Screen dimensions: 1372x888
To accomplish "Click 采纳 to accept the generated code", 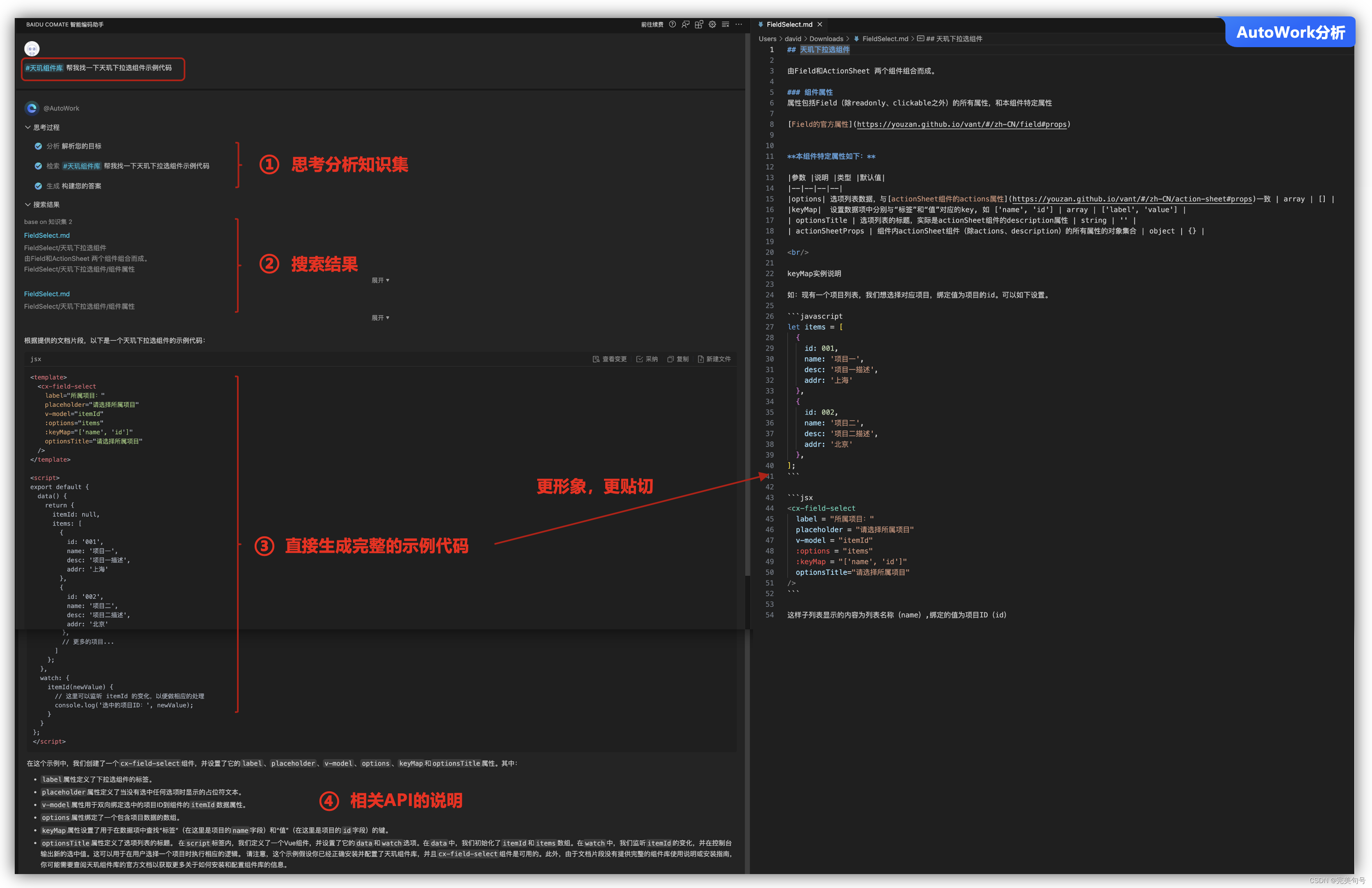I will pyautogui.click(x=647, y=359).
